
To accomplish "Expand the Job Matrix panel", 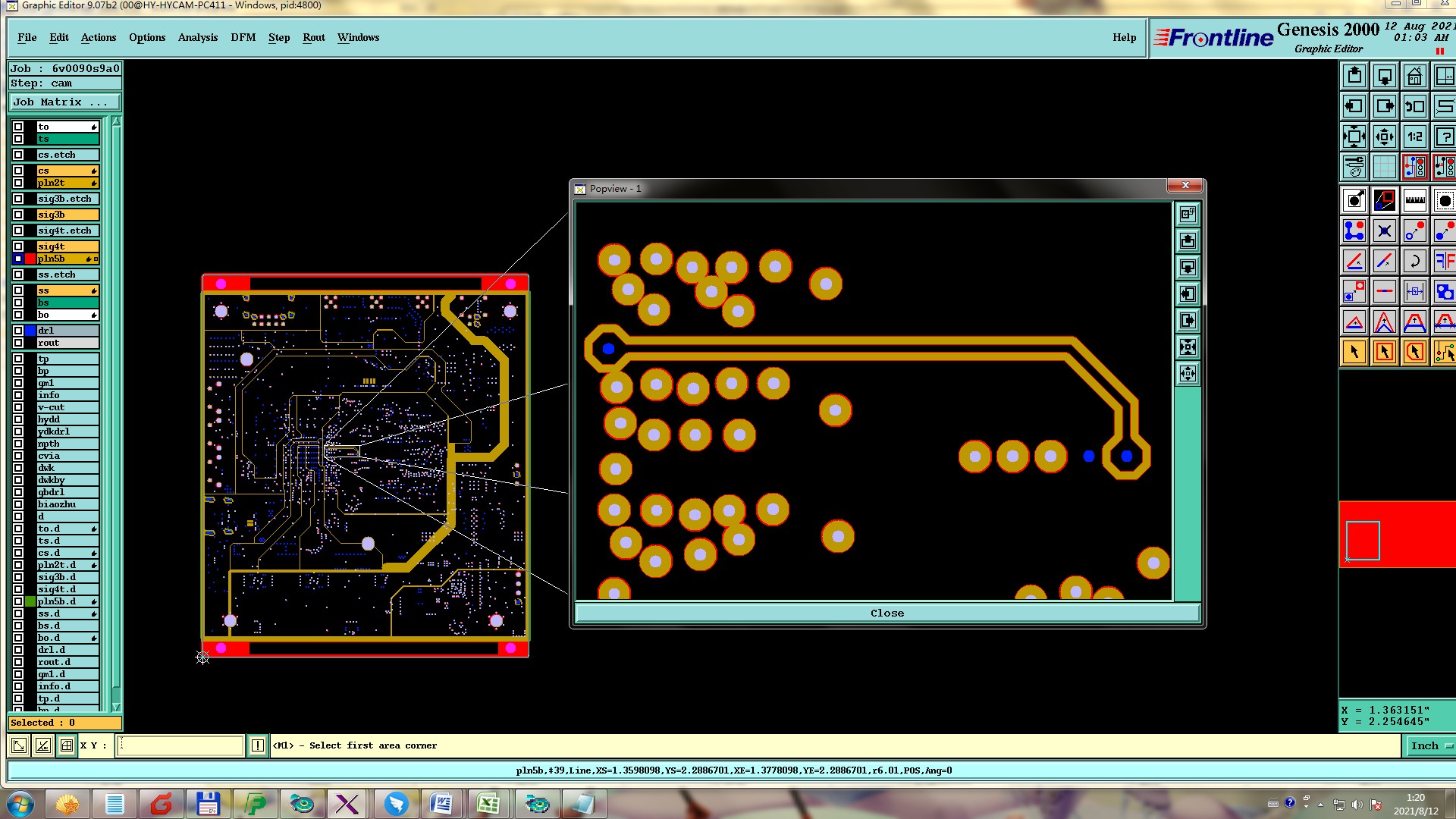I will tap(64, 102).
